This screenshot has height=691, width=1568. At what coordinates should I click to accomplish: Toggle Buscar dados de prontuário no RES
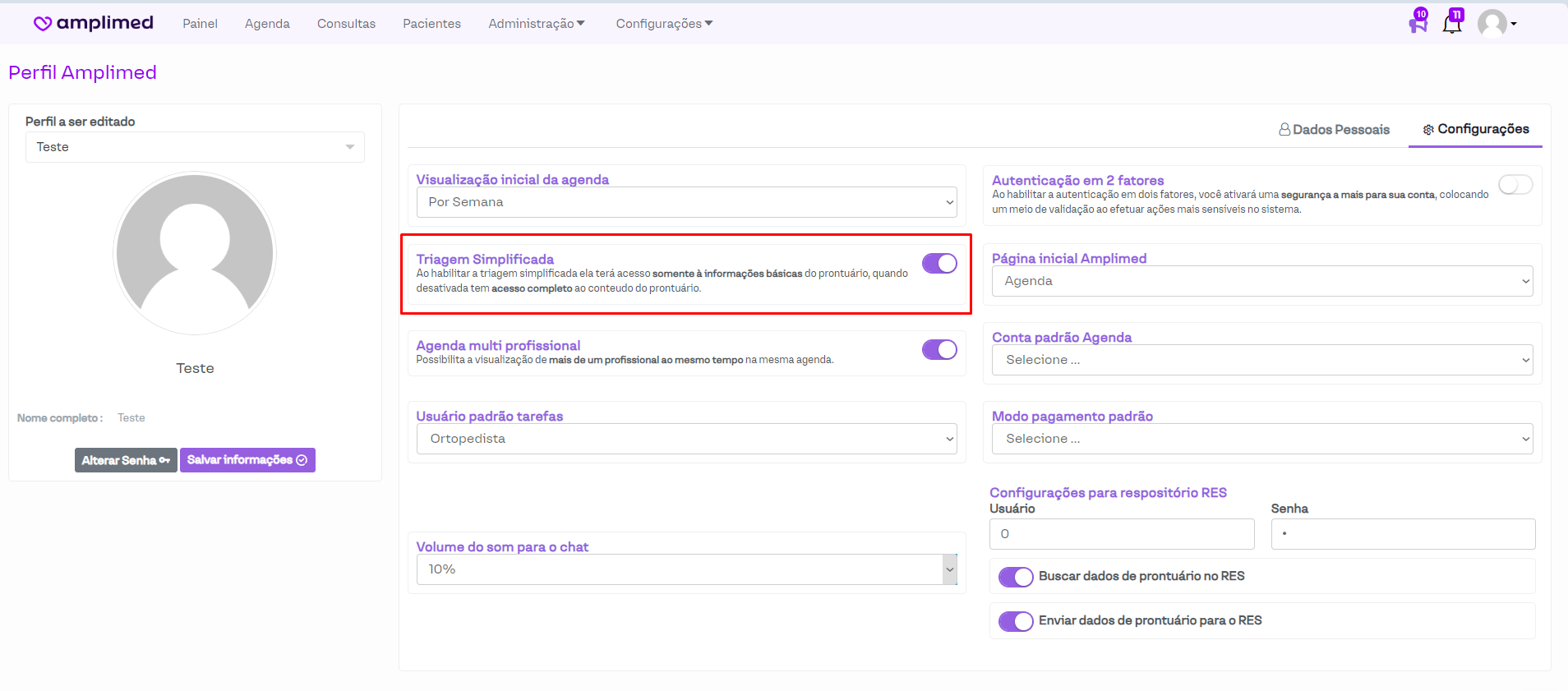click(1016, 577)
